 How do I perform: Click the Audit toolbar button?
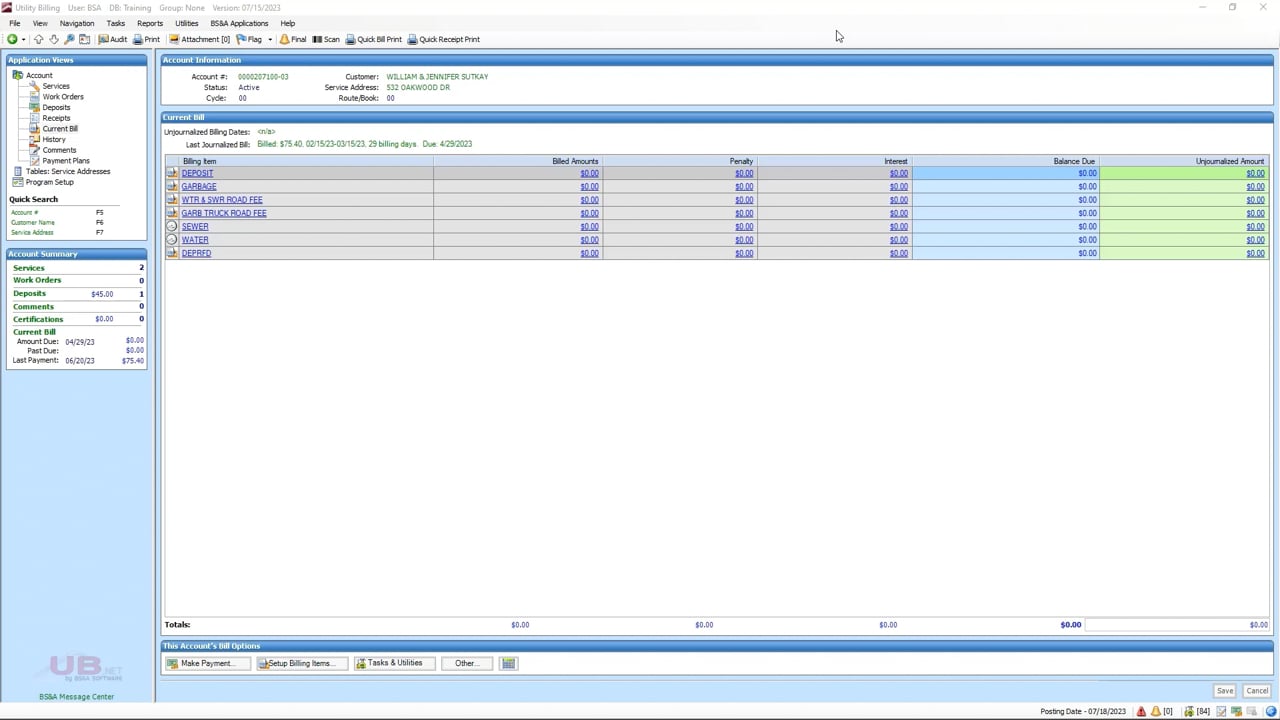click(x=113, y=39)
